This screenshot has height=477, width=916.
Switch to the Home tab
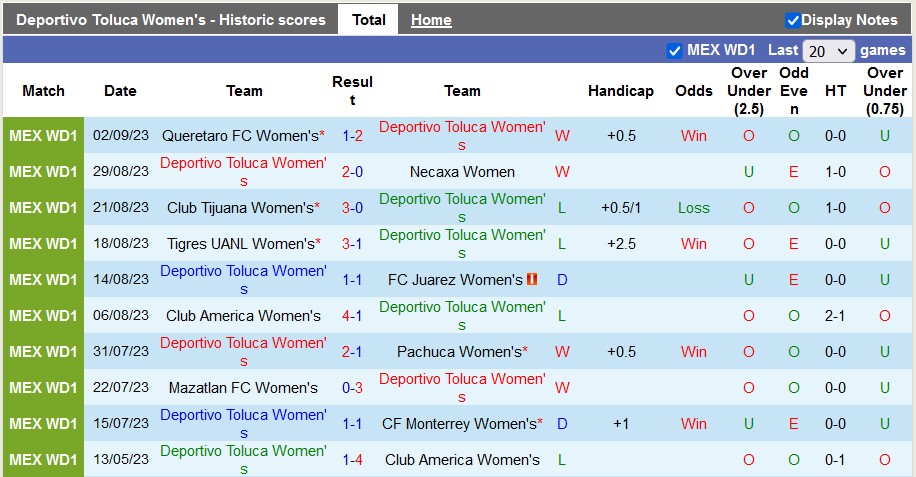pyautogui.click(x=431, y=20)
